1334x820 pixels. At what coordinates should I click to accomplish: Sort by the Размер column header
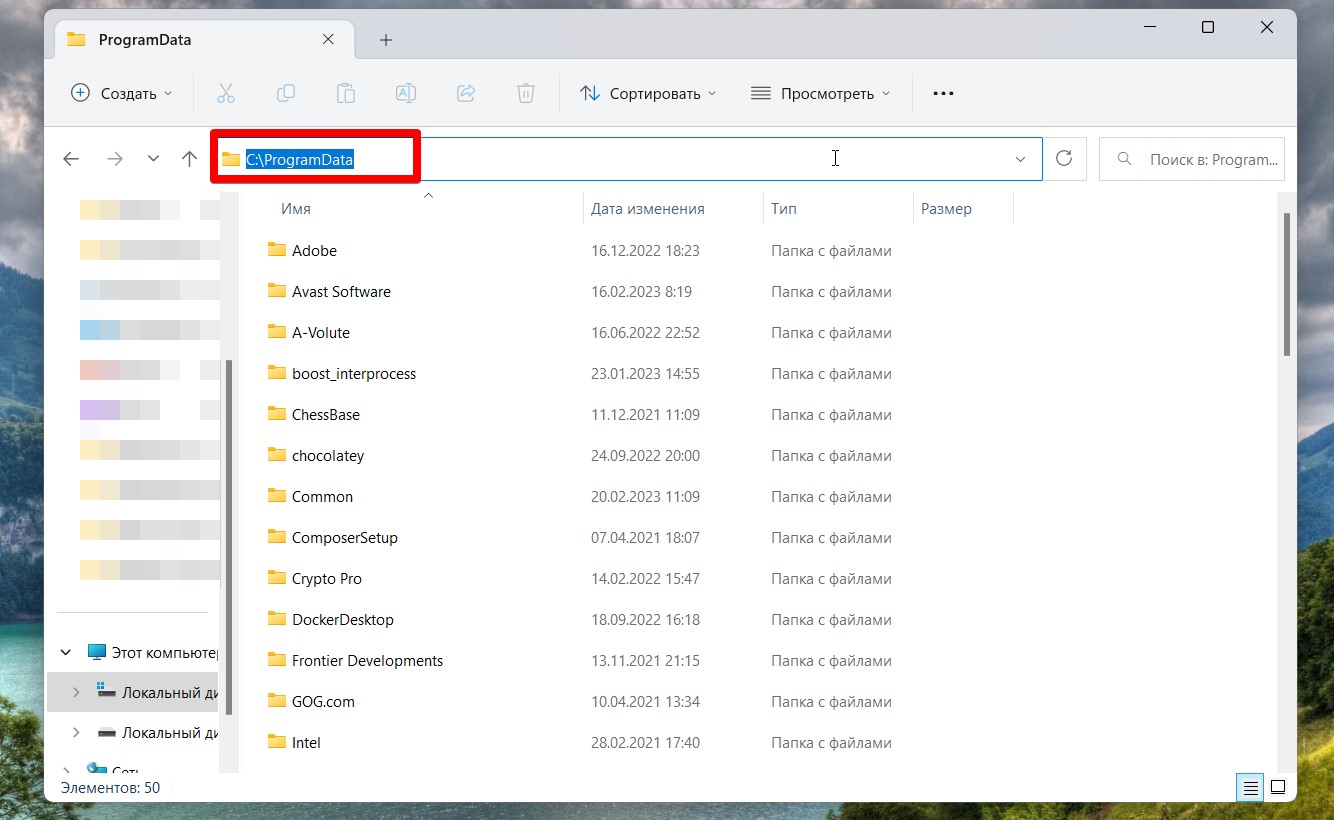pos(946,209)
